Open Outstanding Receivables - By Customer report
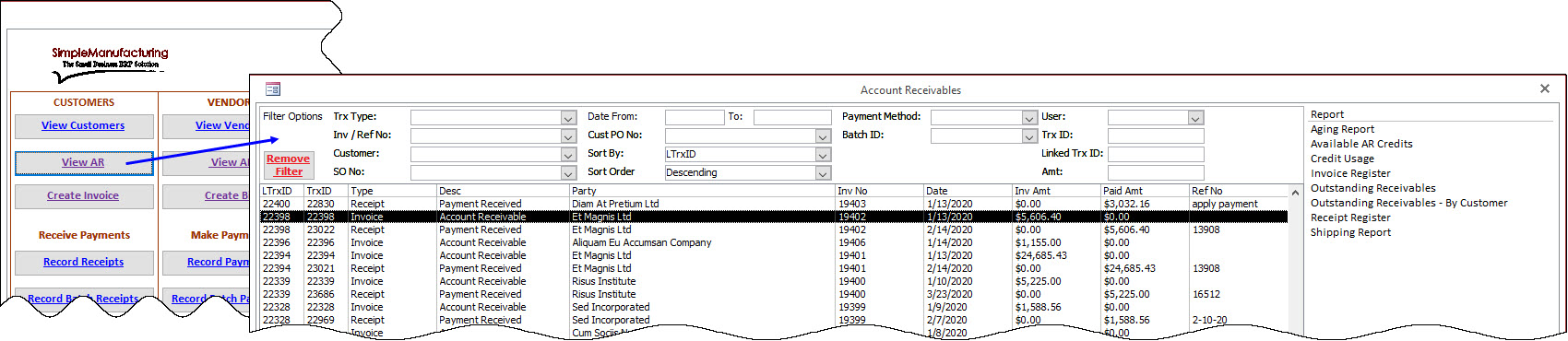This screenshot has width=1568, height=341. click(1408, 203)
